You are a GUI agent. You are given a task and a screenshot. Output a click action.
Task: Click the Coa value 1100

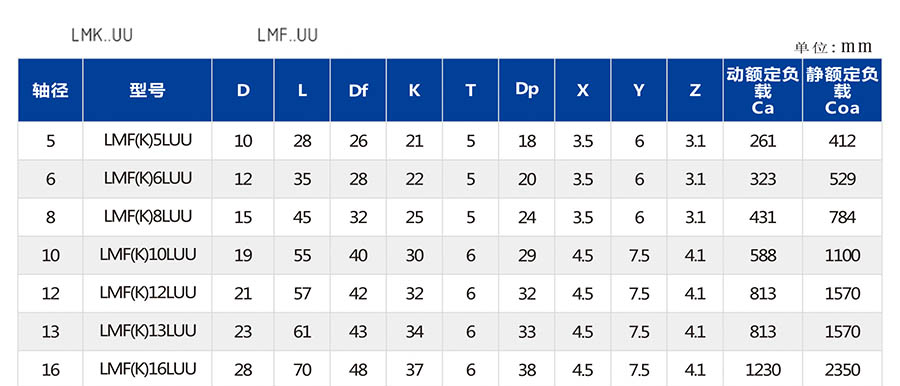842,255
